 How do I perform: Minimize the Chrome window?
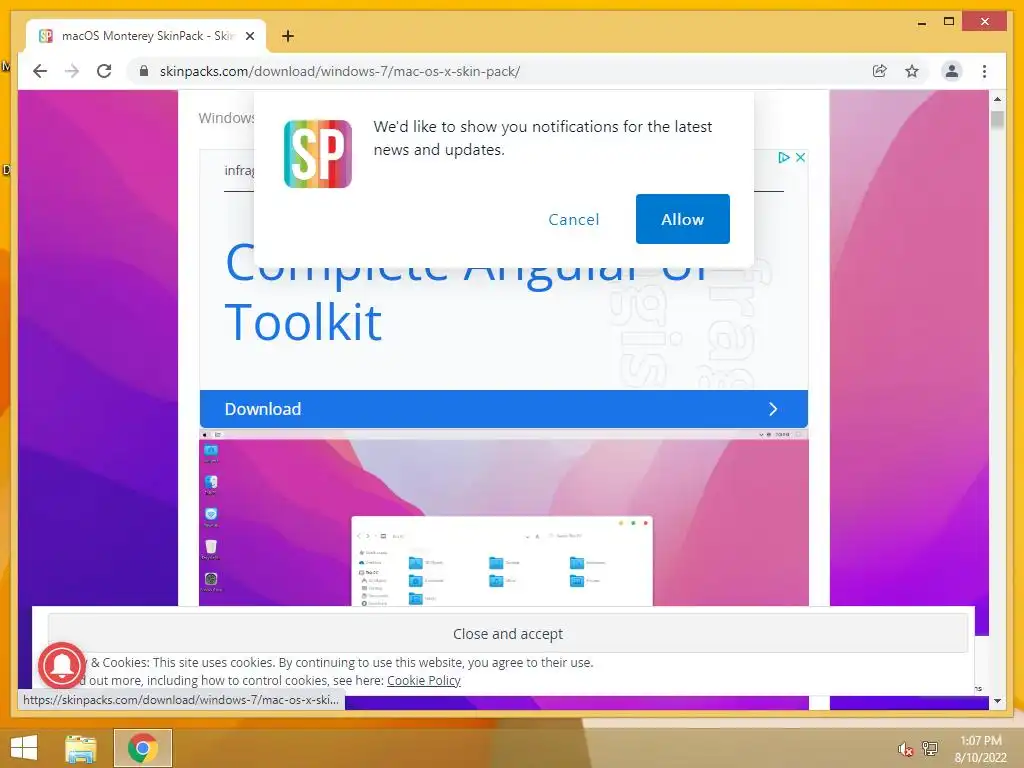point(921,22)
